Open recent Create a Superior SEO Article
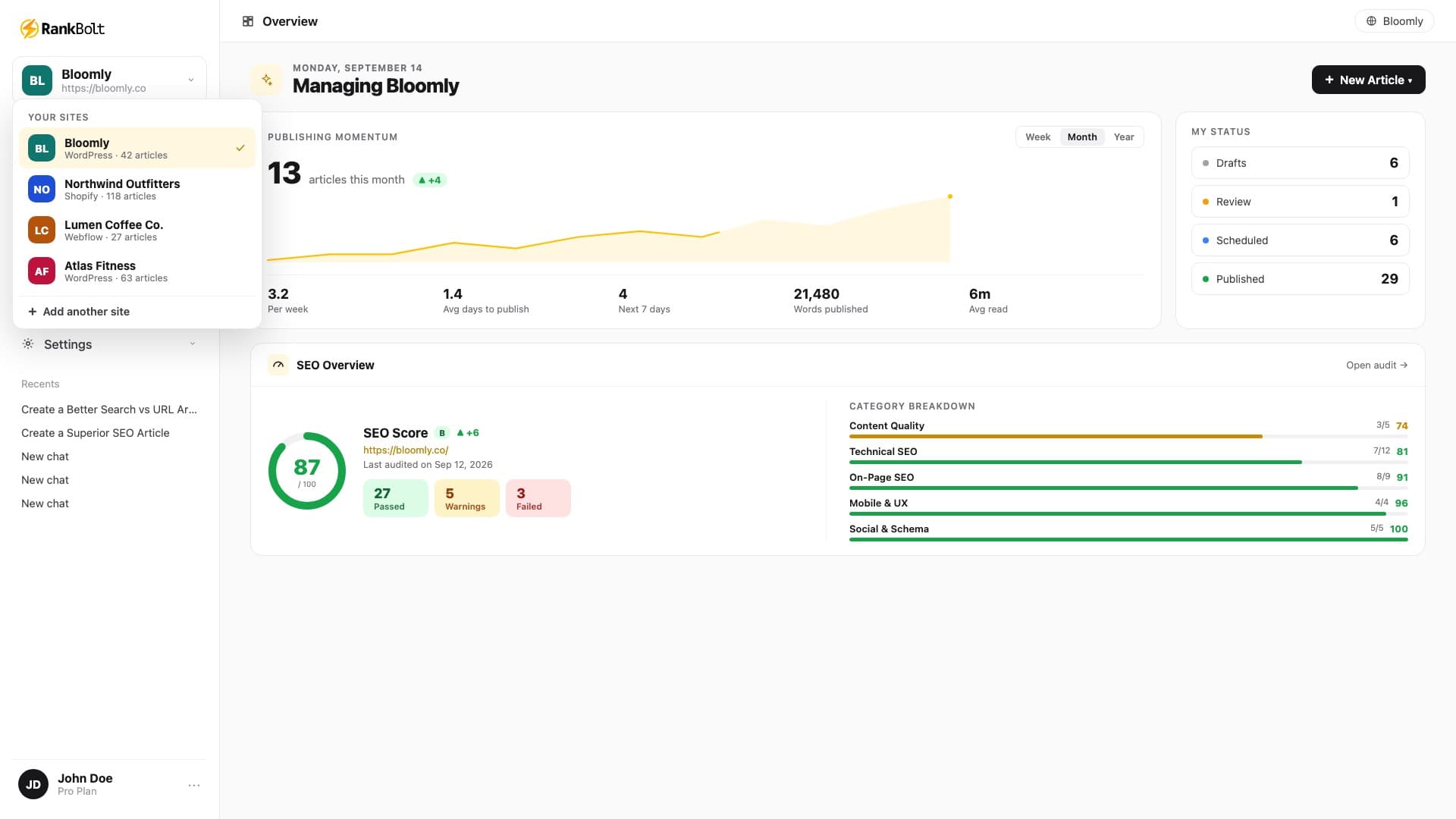1456x819 pixels. (96, 433)
